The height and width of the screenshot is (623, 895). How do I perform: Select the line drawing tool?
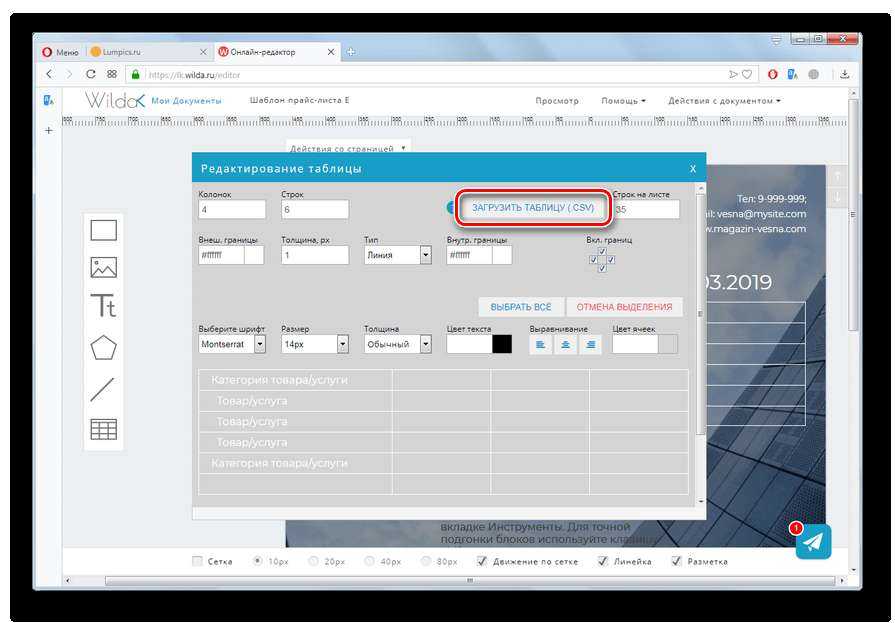103,389
